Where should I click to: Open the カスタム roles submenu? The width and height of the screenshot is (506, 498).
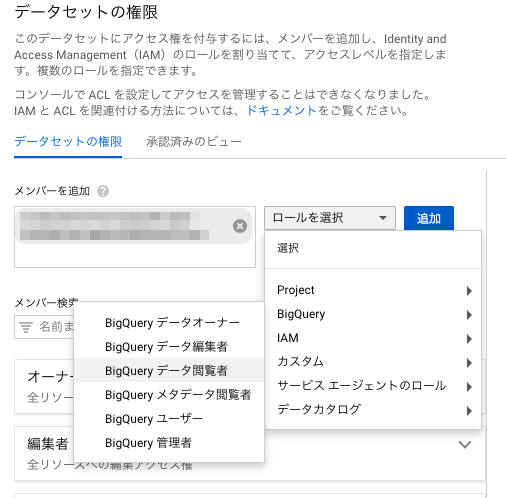click(373, 362)
